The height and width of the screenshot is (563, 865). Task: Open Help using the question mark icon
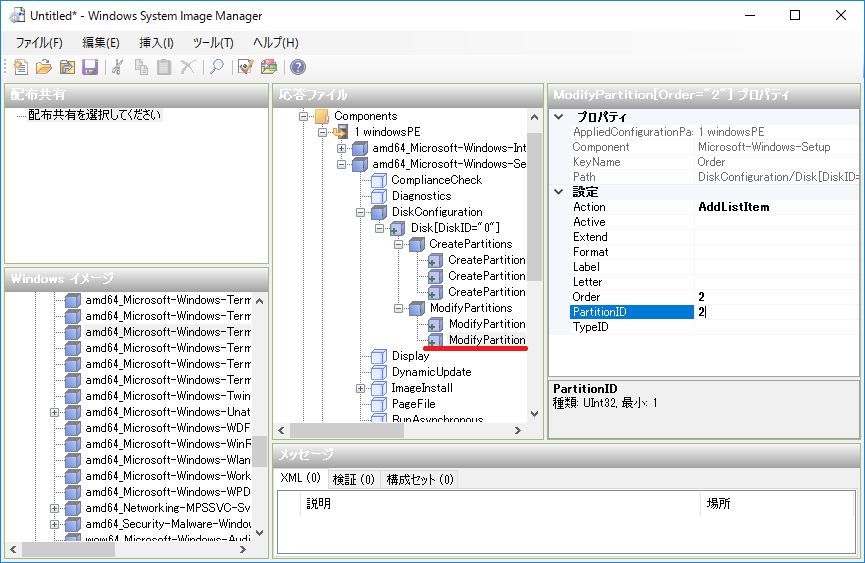click(x=297, y=67)
